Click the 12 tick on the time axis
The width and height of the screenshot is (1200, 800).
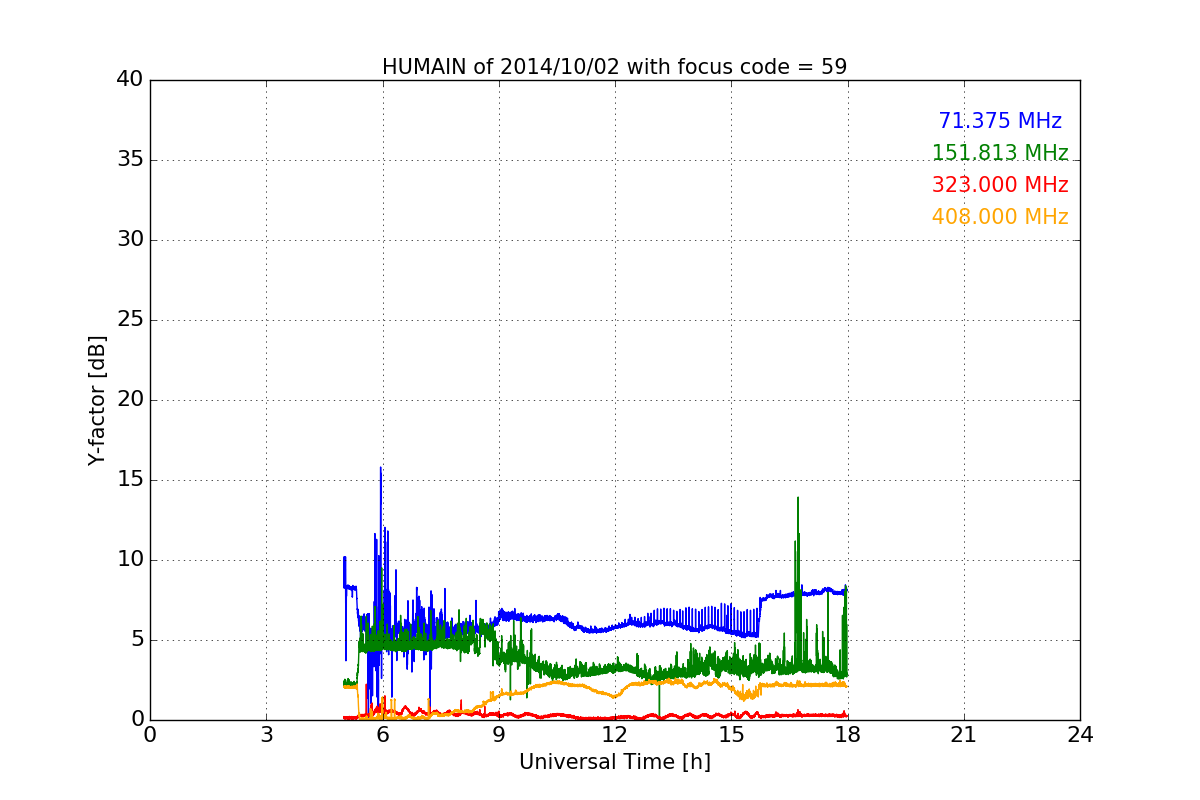(x=614, y=735)
